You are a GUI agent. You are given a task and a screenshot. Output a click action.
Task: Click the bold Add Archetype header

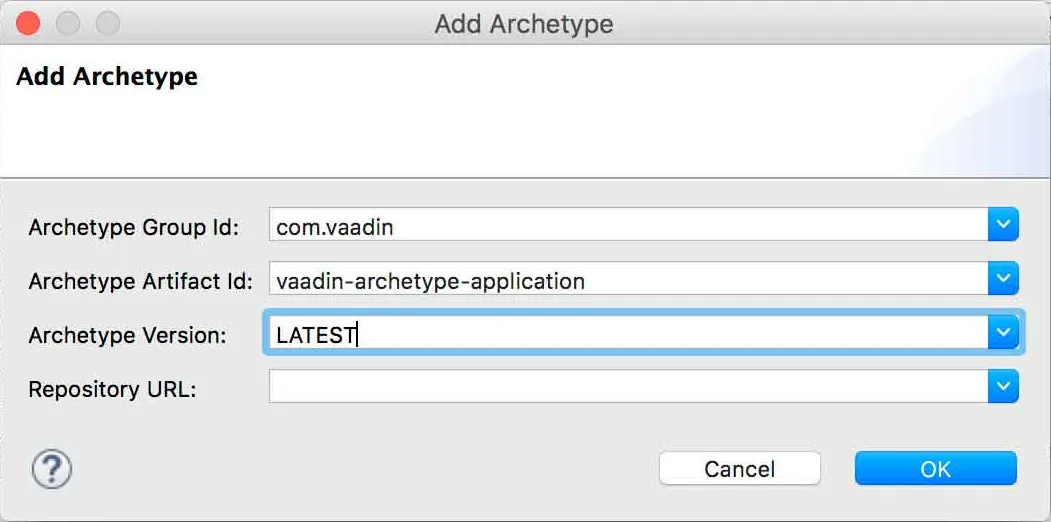click(x=107, y=77)
